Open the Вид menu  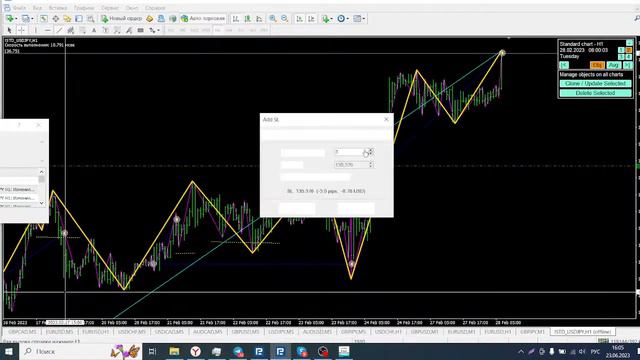coord(37,8)
